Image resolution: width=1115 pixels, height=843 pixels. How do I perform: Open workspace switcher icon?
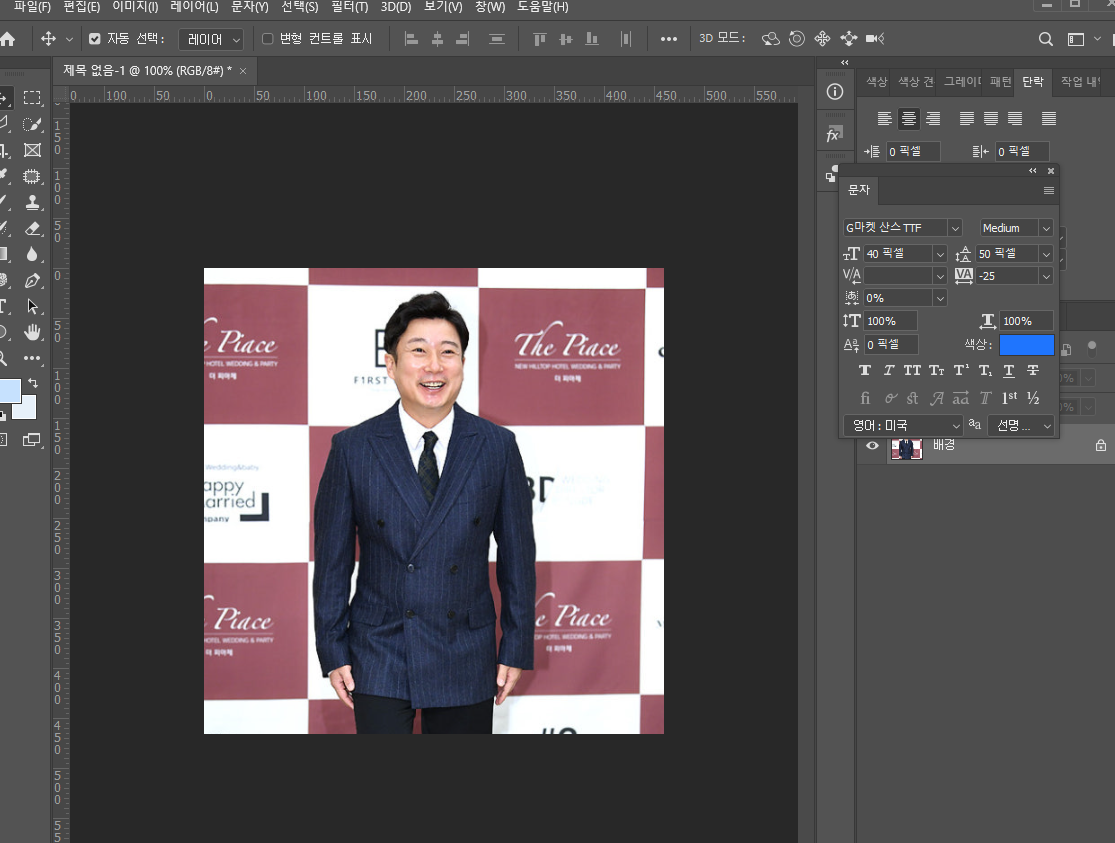(x=1076, y=39)
